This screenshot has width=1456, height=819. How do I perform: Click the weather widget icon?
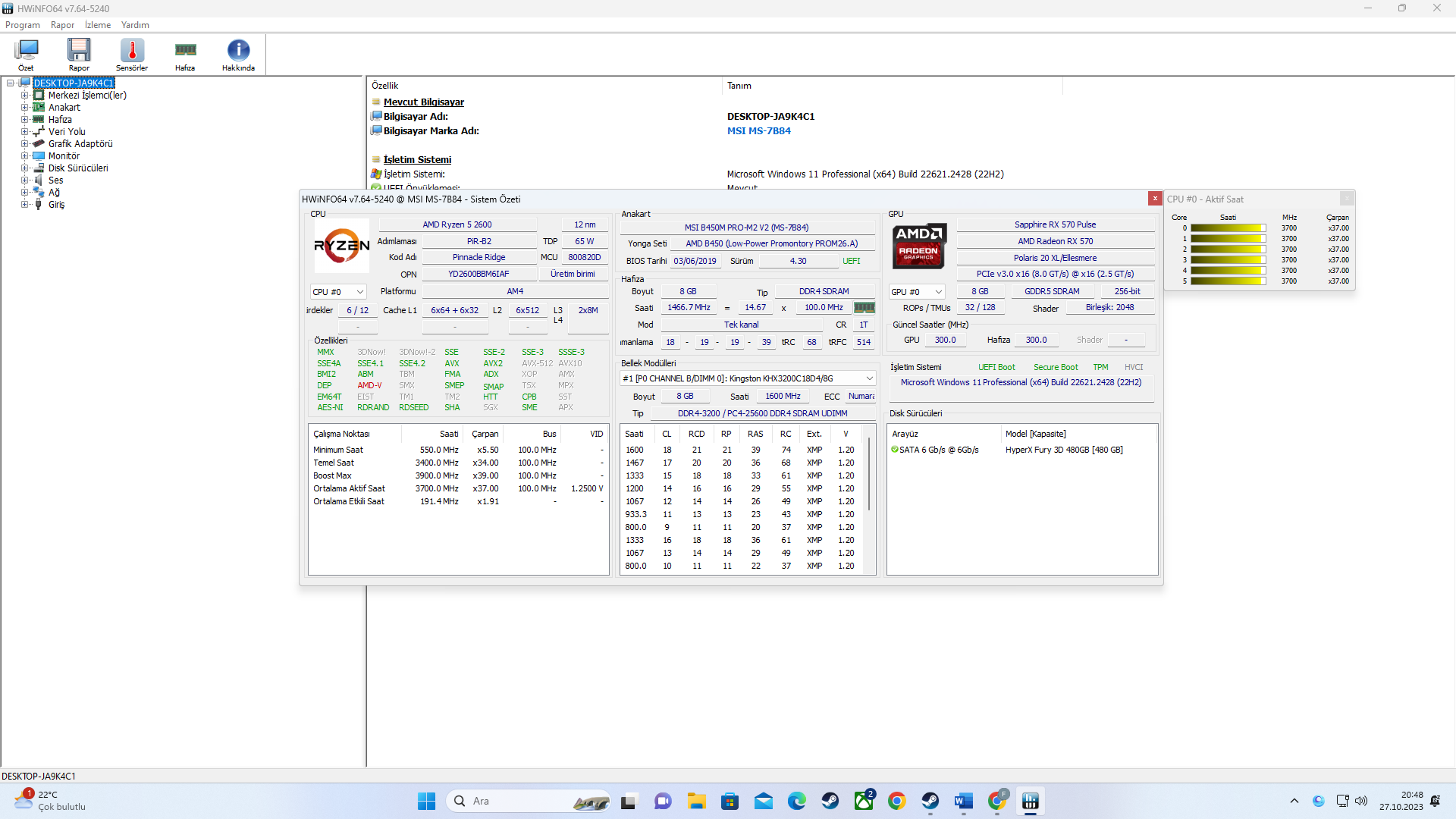(x=24, y=799)
